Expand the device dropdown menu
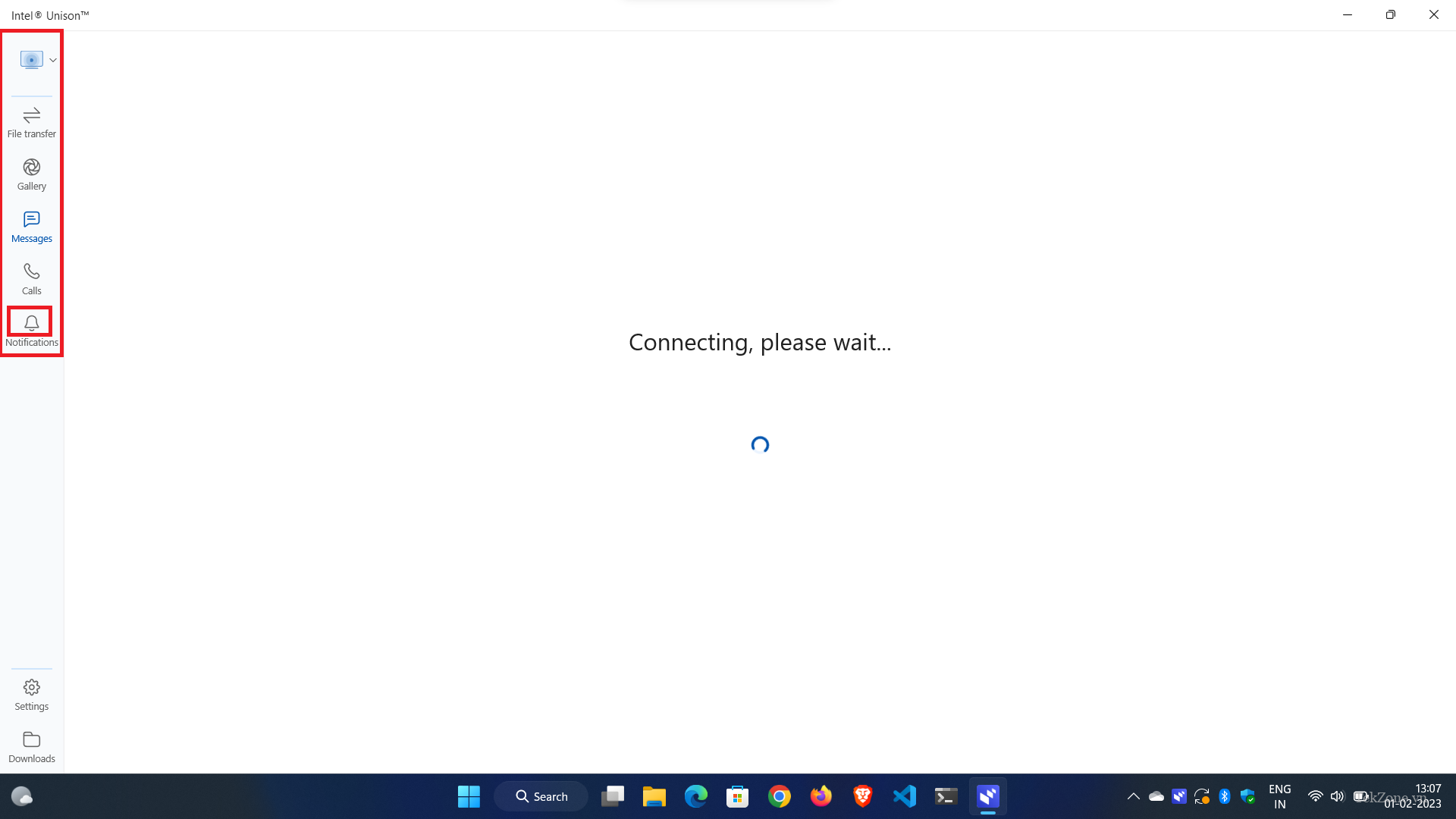This screenshot has width=1456, height=819. (x=52, y=60)
